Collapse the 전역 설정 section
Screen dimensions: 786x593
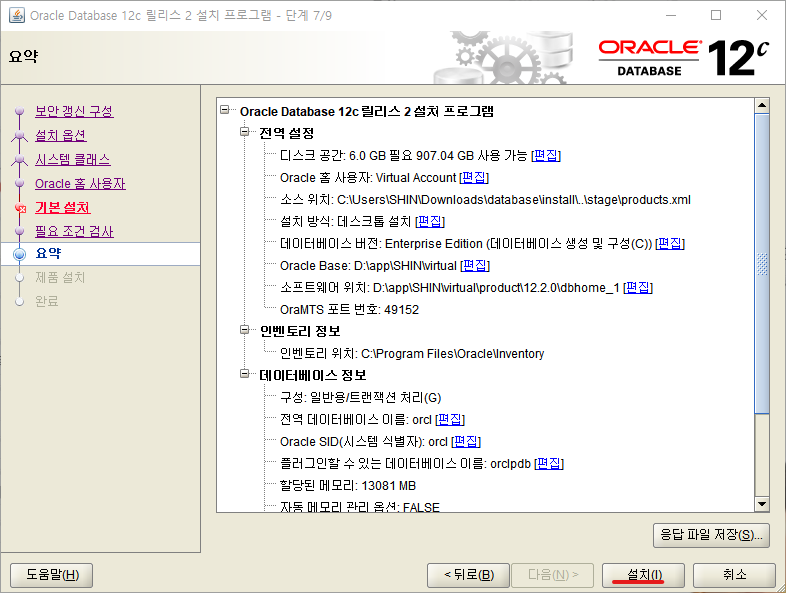pos(245,131)
